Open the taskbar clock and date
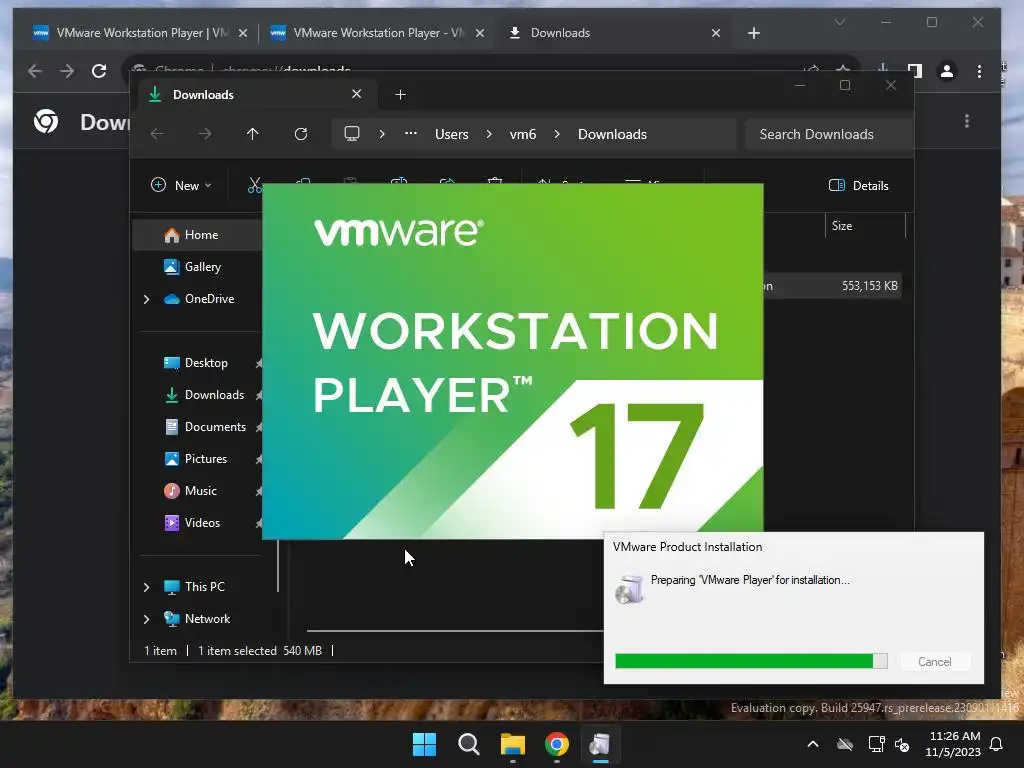Viewport: 1024px width, 768px height. (x=953, y=744)
